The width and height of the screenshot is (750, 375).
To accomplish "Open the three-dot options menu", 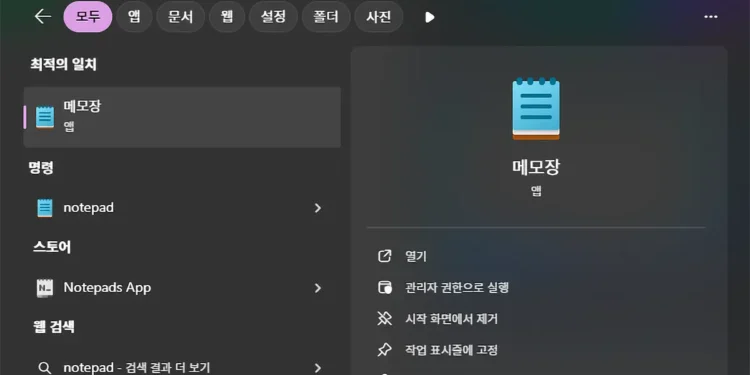I will [x=711, y=17].
